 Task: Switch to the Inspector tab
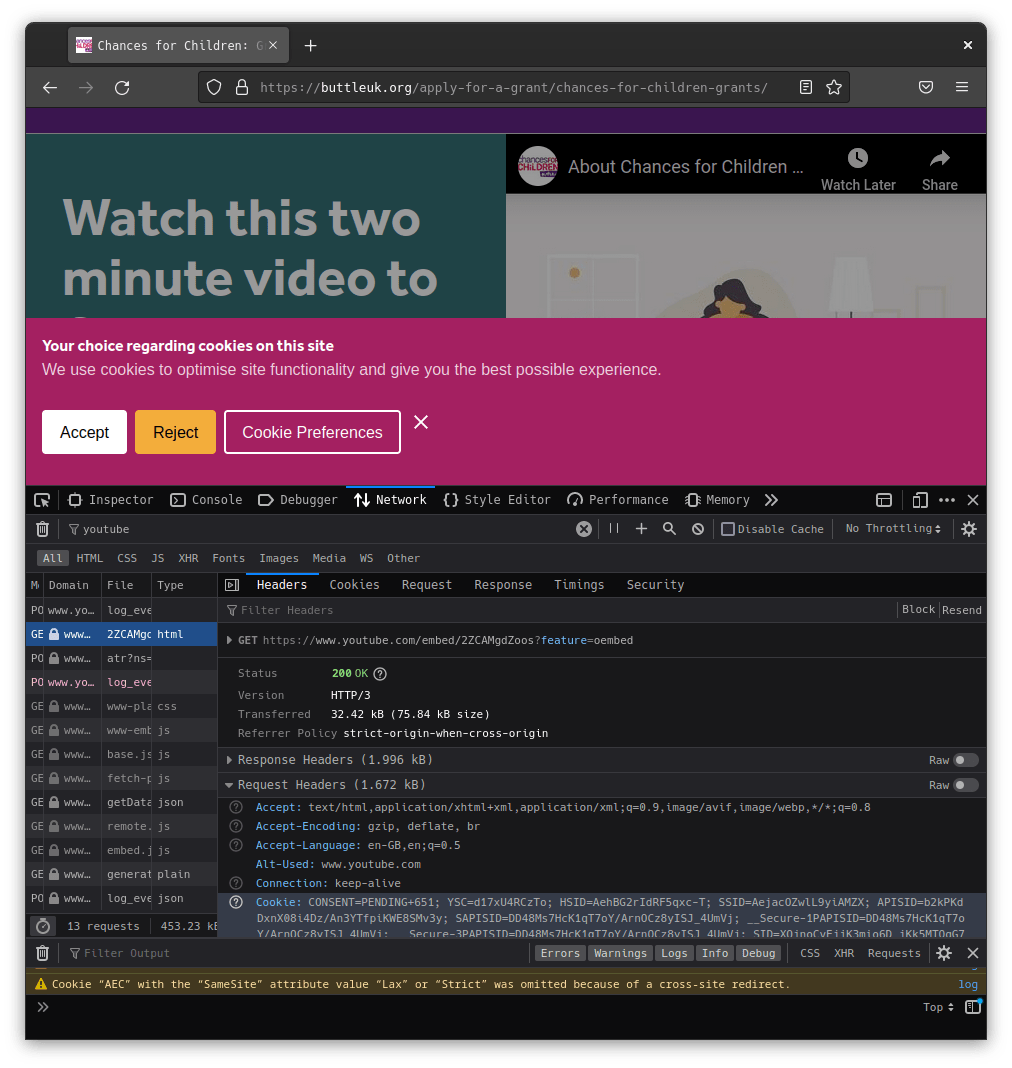click(x=111, y=500)
